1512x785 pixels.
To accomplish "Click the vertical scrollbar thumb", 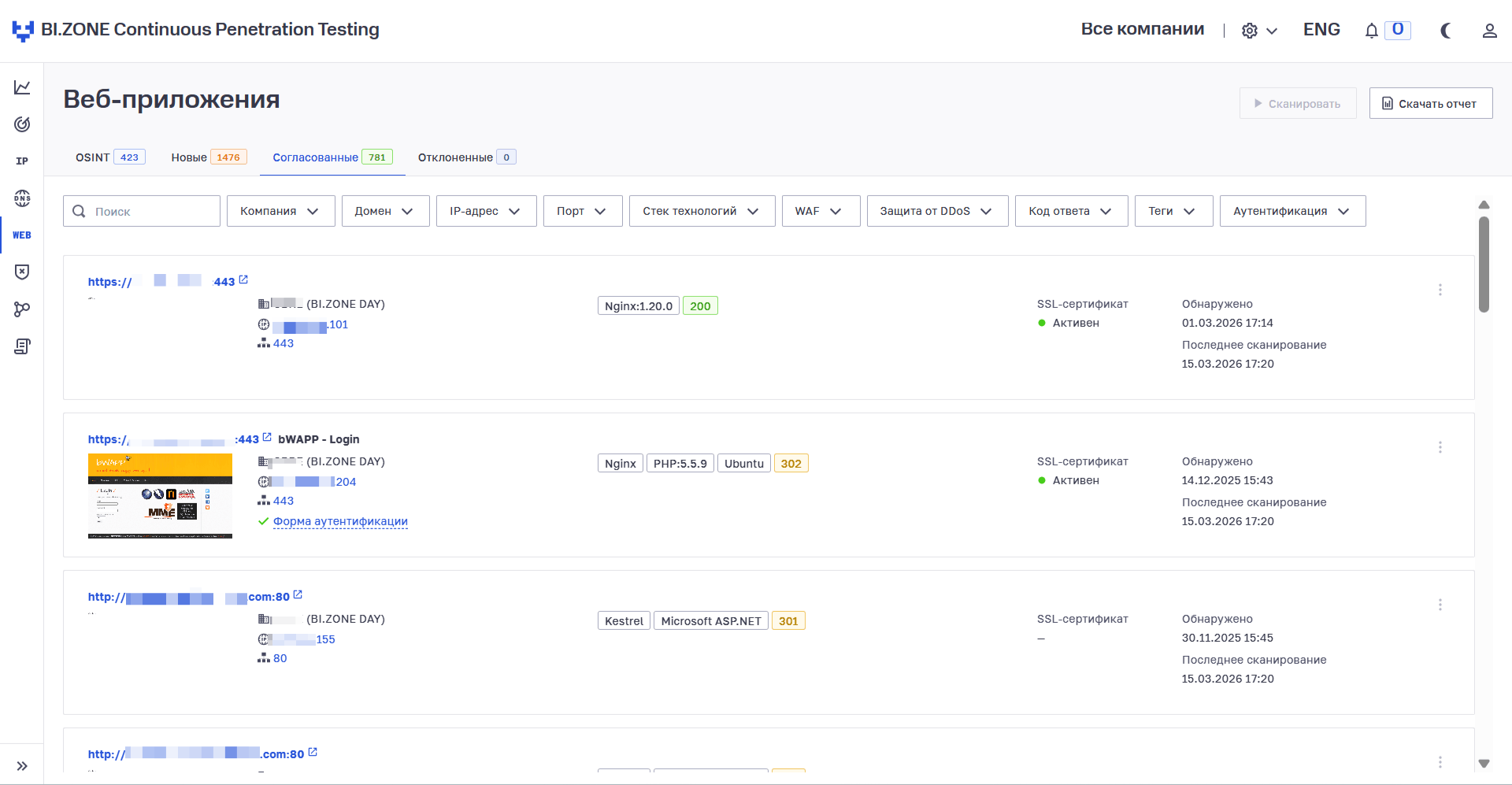I will pyautogui.click(x=1484, y=264).
